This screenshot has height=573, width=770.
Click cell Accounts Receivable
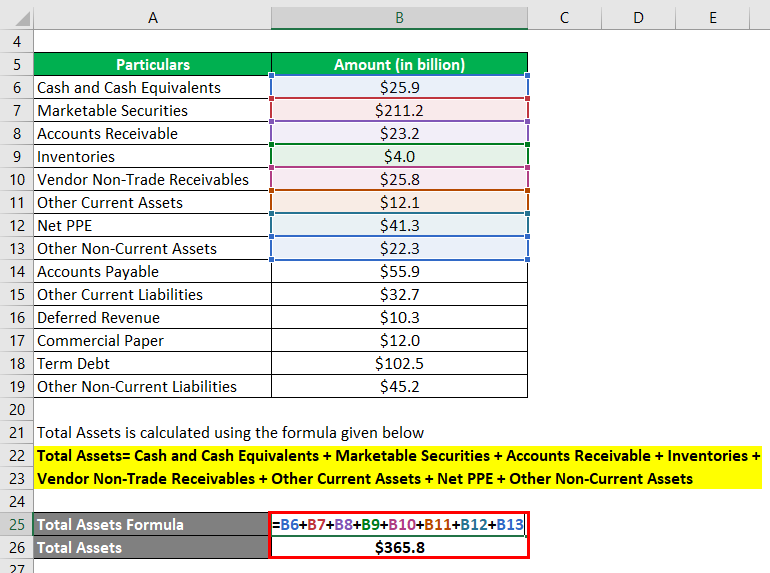152,134
